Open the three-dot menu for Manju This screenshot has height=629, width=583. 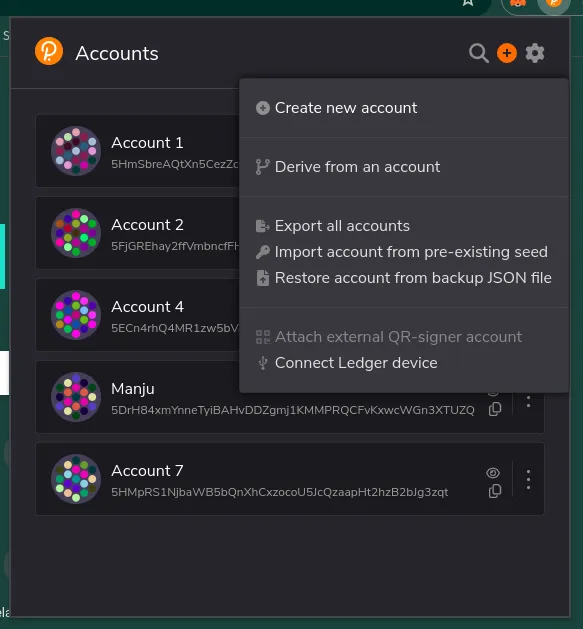(528, 401)
